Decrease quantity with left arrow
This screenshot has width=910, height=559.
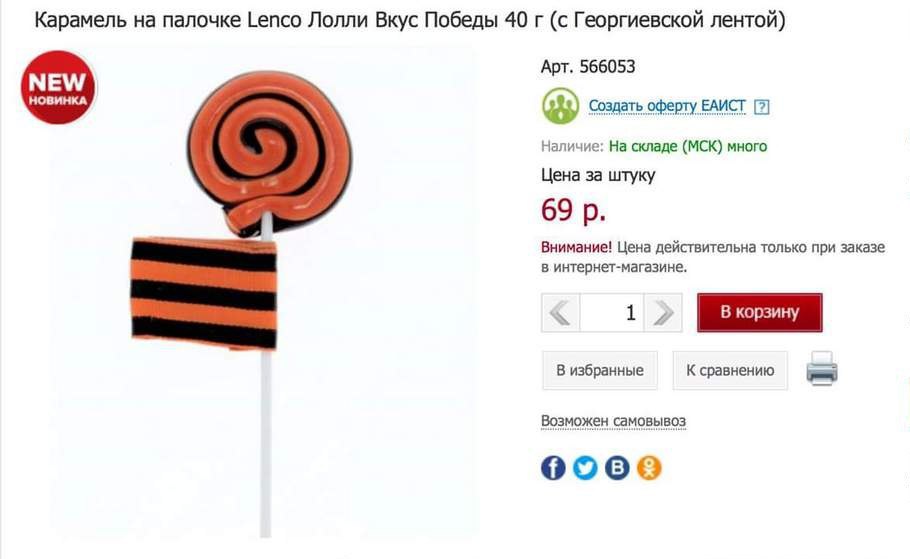tap(561, 313)
